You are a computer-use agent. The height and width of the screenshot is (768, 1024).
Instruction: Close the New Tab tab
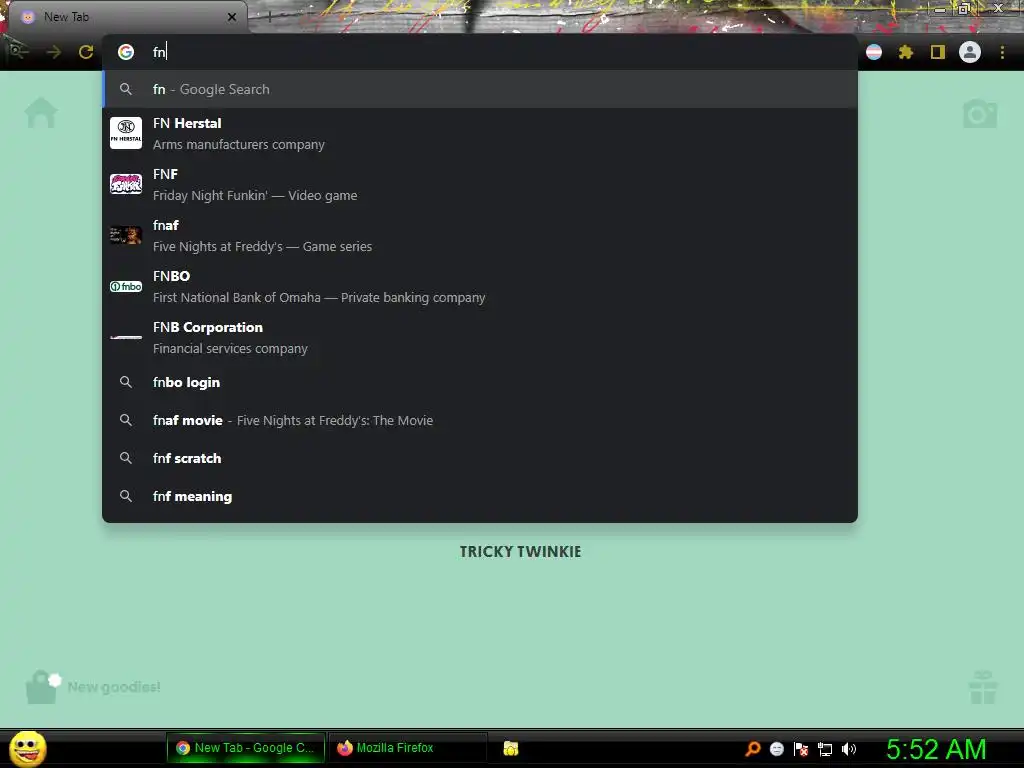point(232,17)
